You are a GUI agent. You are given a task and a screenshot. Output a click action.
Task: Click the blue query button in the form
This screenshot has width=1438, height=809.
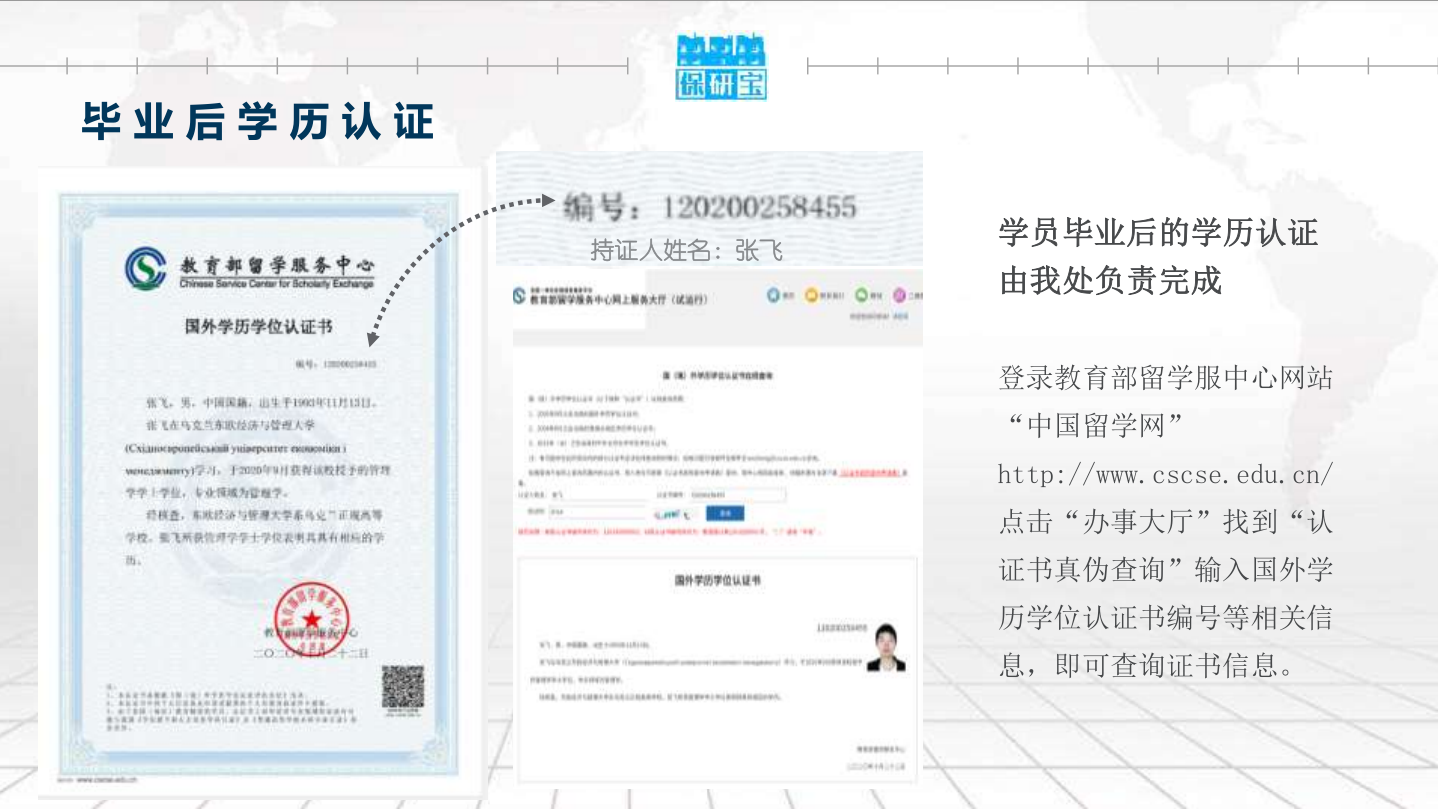coord(725,513)
